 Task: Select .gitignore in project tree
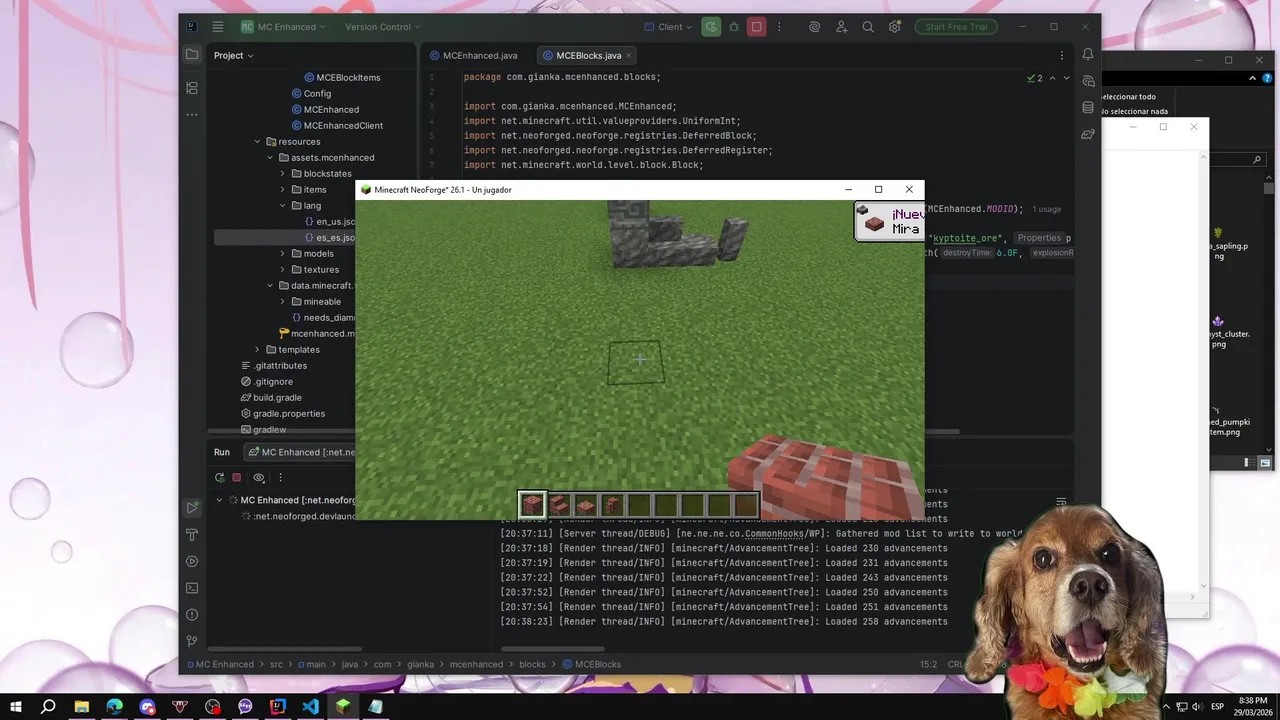pos(266,382)
